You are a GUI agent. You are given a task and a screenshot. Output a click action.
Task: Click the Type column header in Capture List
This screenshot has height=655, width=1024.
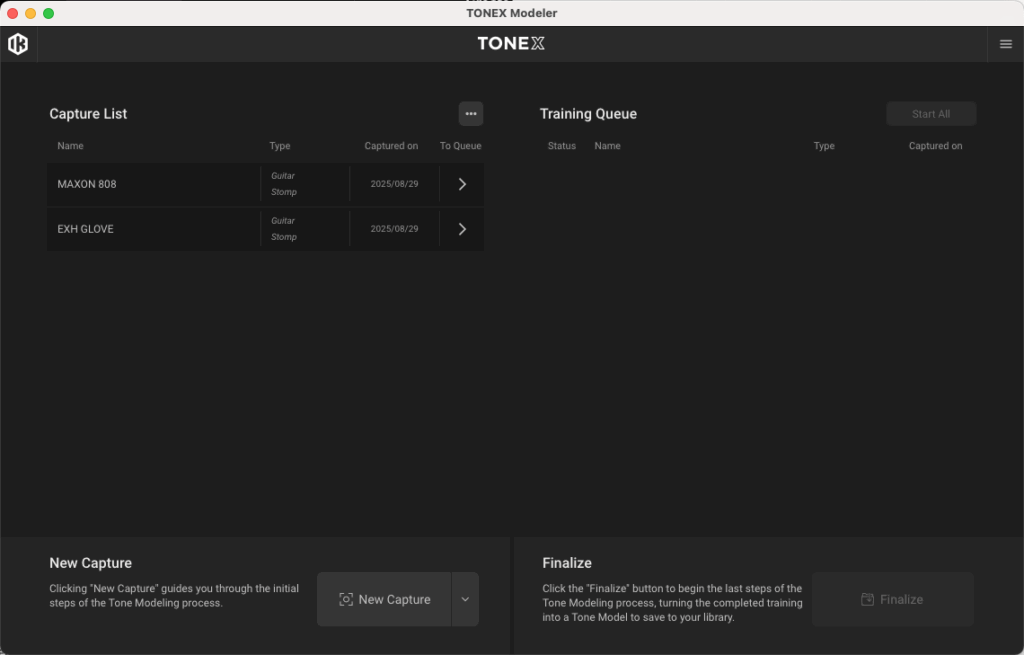[x=280, y=146]
